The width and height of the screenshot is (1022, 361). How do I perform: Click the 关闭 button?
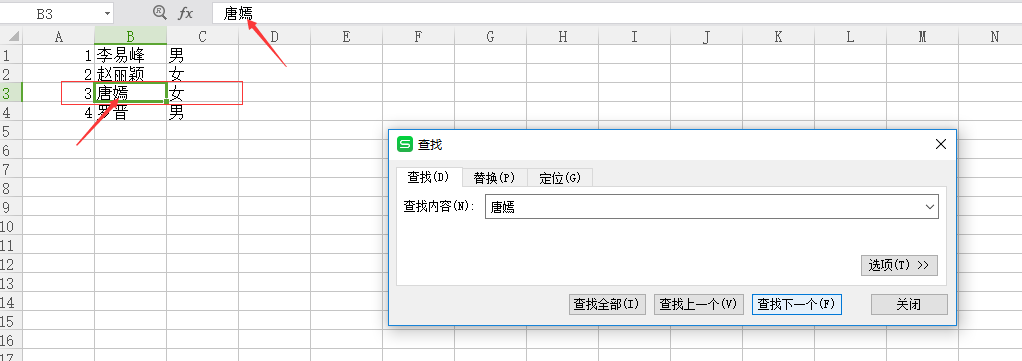point(909,304)
